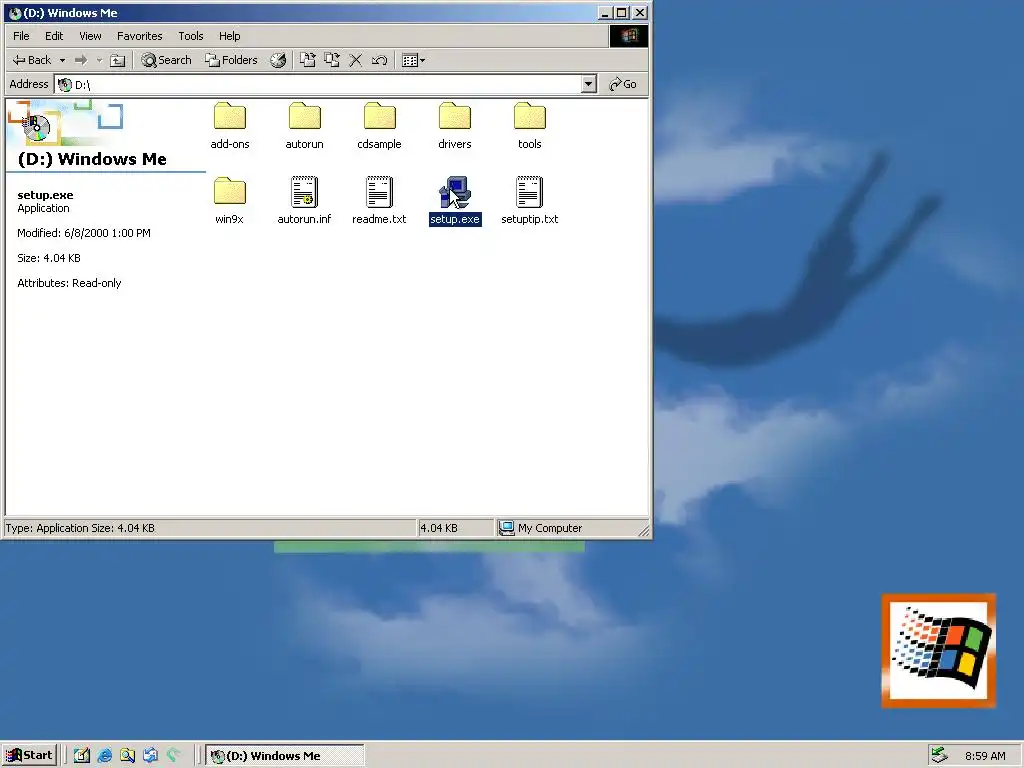Minimize the Windows Me explorer window
1024x768 pixels.
click(x=605, y=13)
